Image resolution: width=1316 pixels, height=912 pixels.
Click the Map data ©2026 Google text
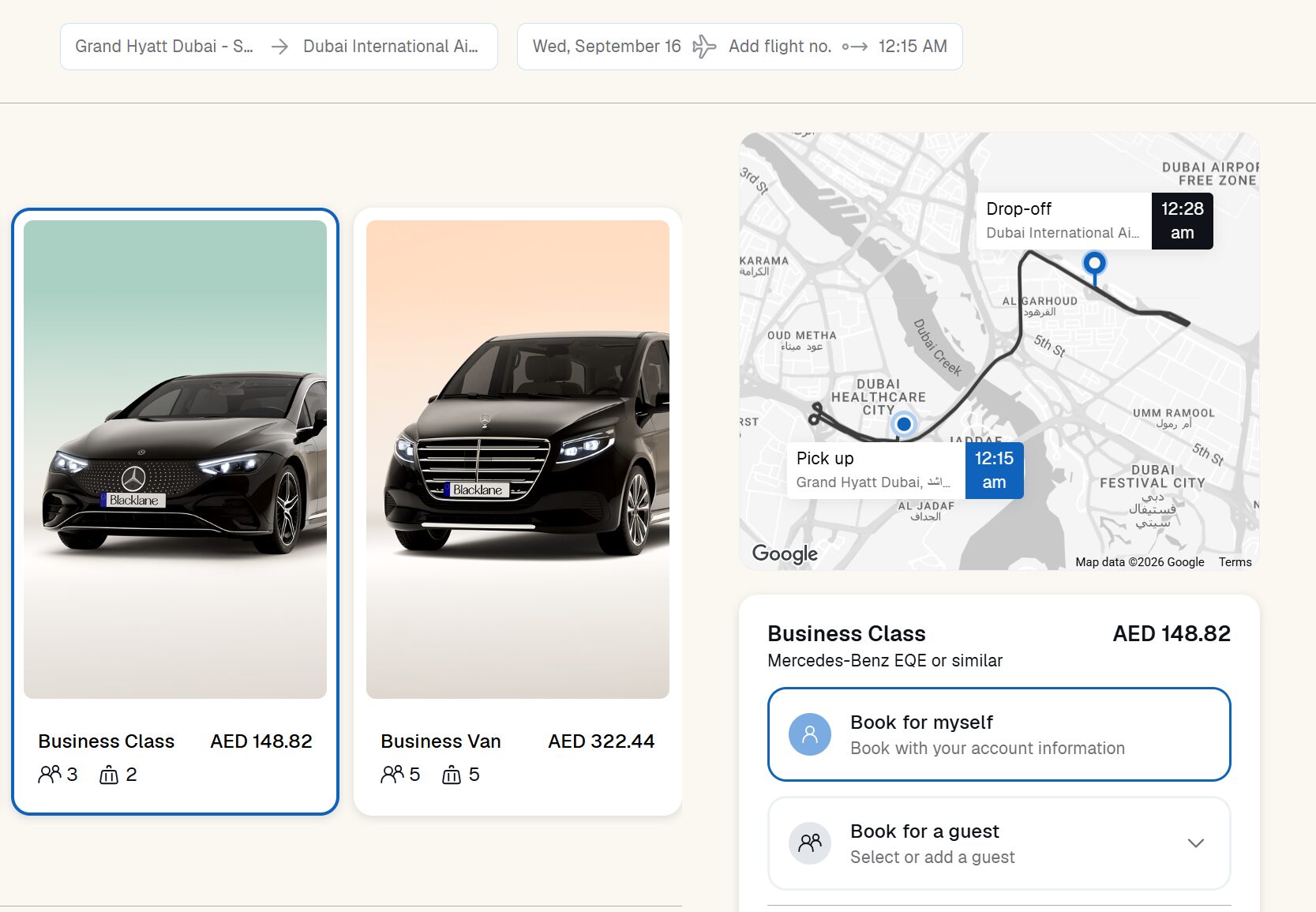pos(1140,562)
